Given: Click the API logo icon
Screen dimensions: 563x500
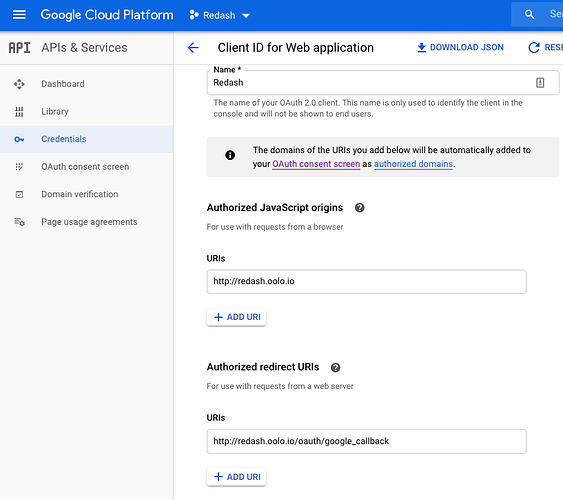Looking at the screenshot, I should click(19, 48).
